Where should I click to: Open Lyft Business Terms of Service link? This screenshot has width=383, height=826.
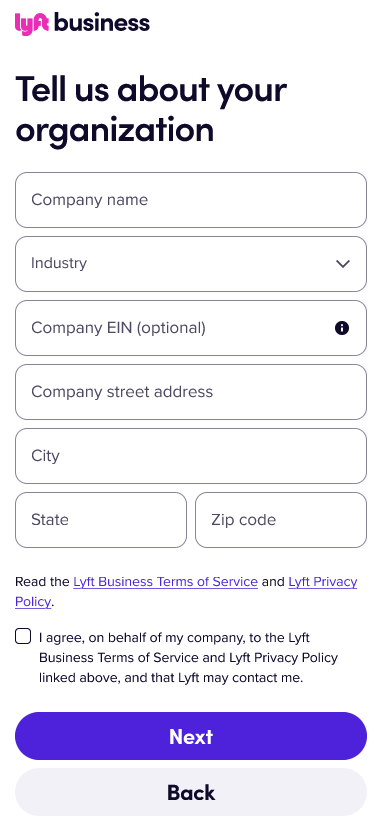[x=165, y=582]
